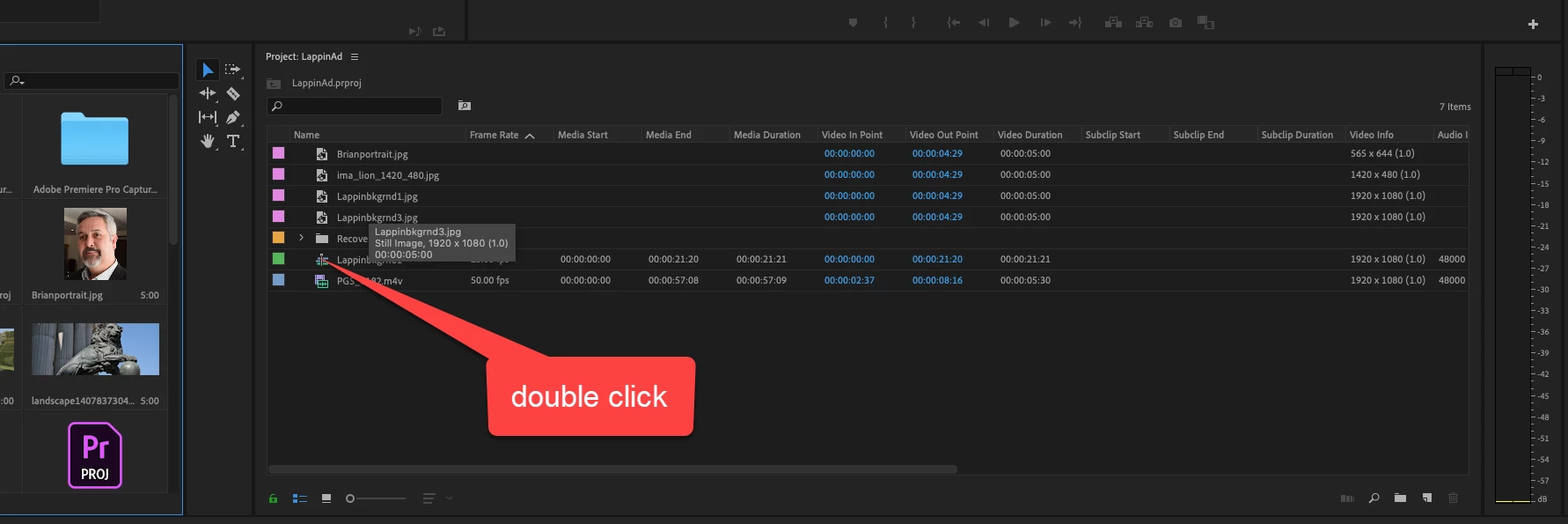Export frame with camera icon
The width and height of the screenshot is (1568, 524).
click(x=1176, y=23)
